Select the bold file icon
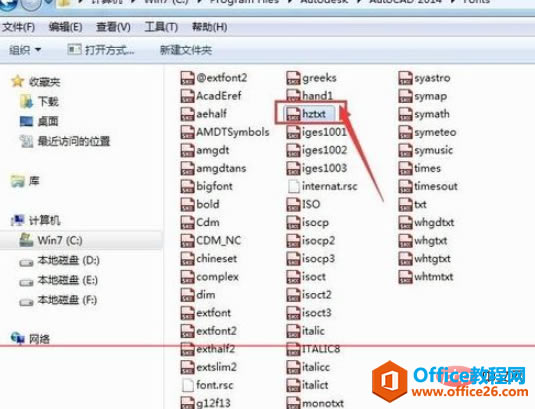The image size is (535, 409). point(187,204)
